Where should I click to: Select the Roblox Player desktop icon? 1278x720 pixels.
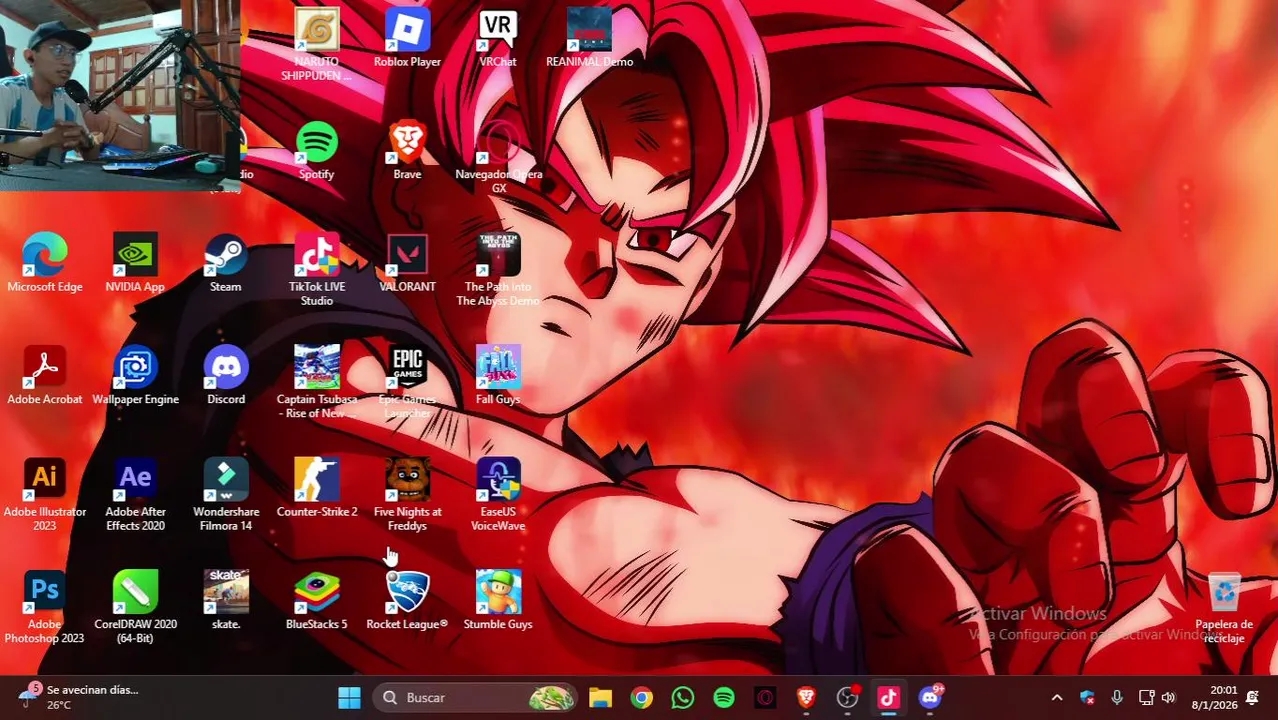pyautogui.click(x=407, y=40)
